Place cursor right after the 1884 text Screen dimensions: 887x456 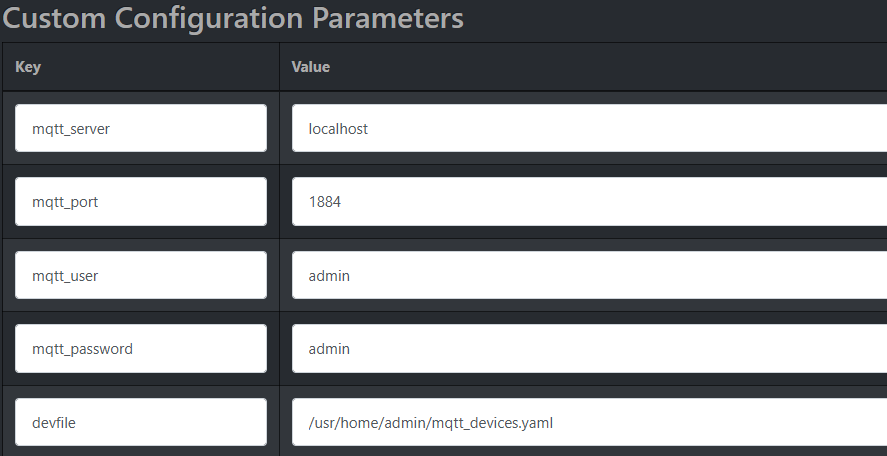point(343,201)
